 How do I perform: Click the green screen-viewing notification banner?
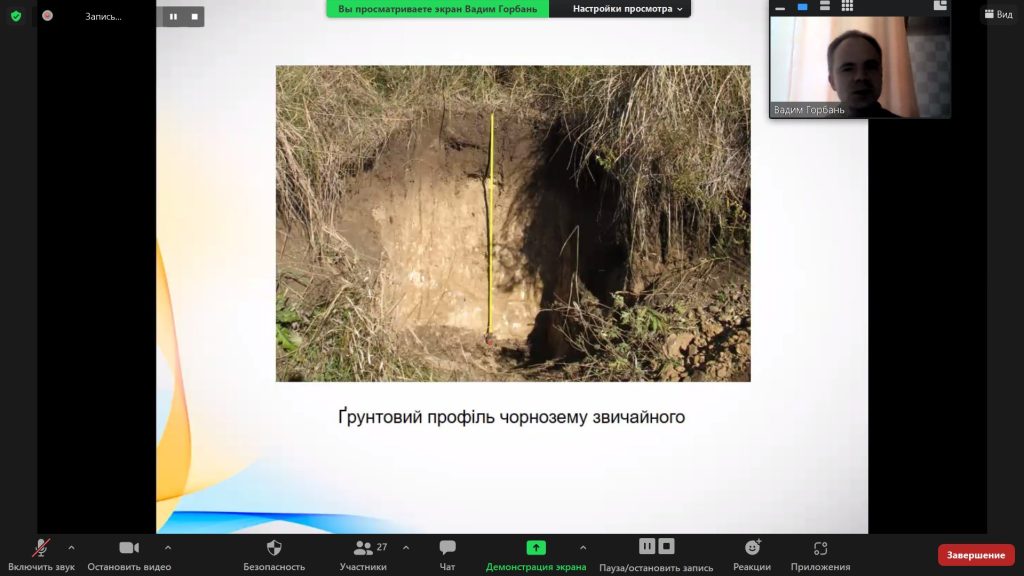(438, 8)
